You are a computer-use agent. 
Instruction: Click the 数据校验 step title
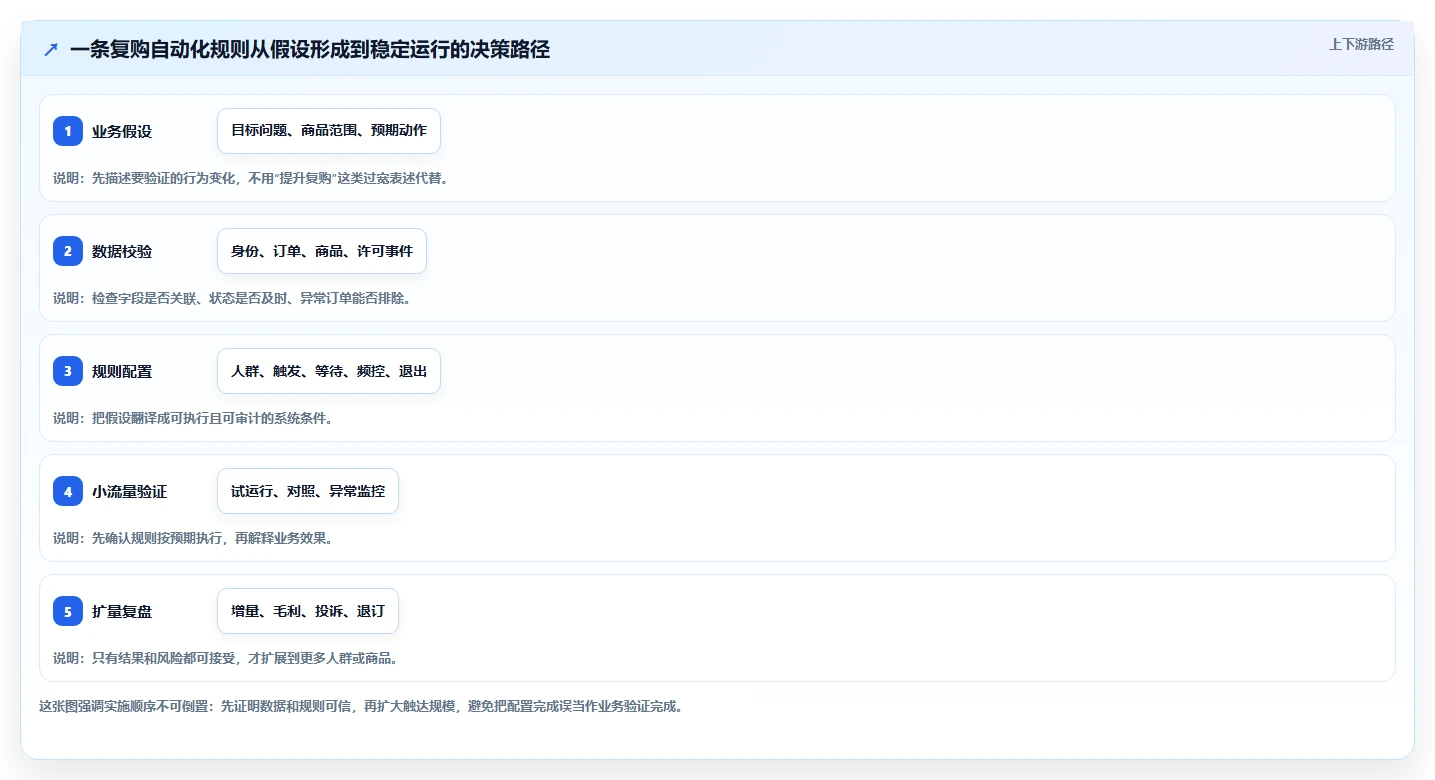[x=122, y=251]
